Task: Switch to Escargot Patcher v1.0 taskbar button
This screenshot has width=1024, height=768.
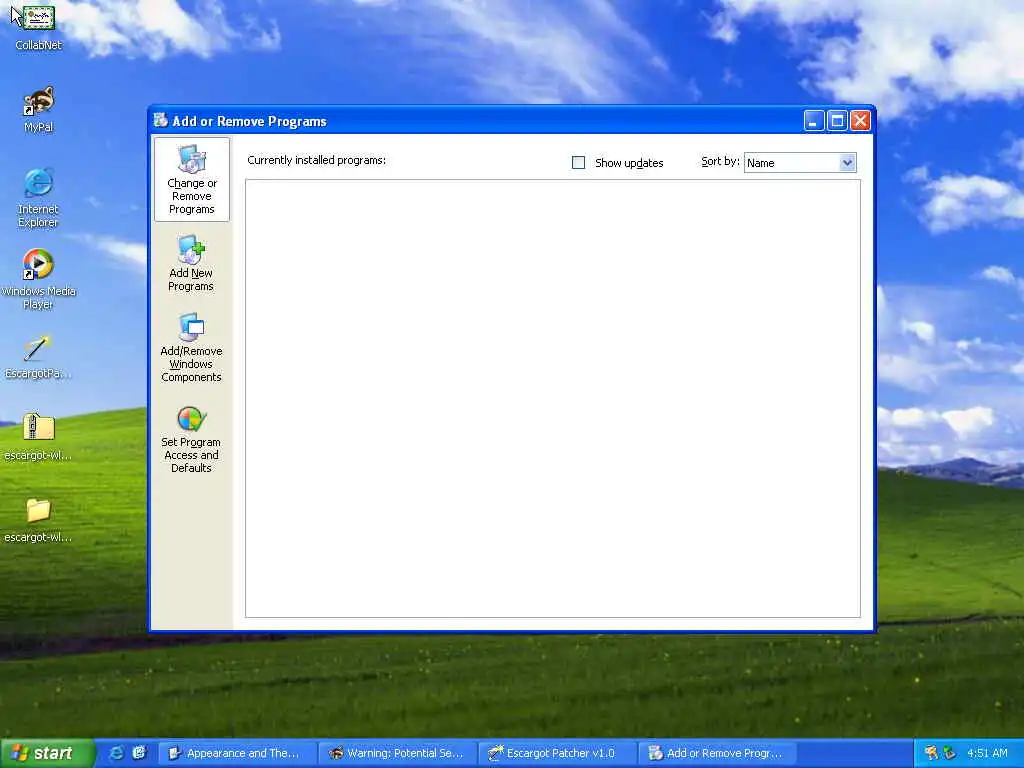Action: click(558, 753)
